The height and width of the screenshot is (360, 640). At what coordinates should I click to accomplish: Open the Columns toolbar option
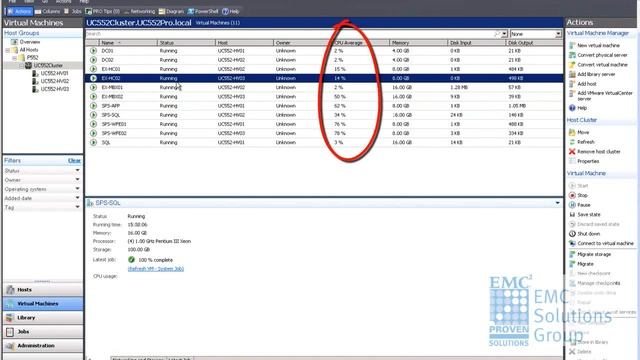coord(47,11)
